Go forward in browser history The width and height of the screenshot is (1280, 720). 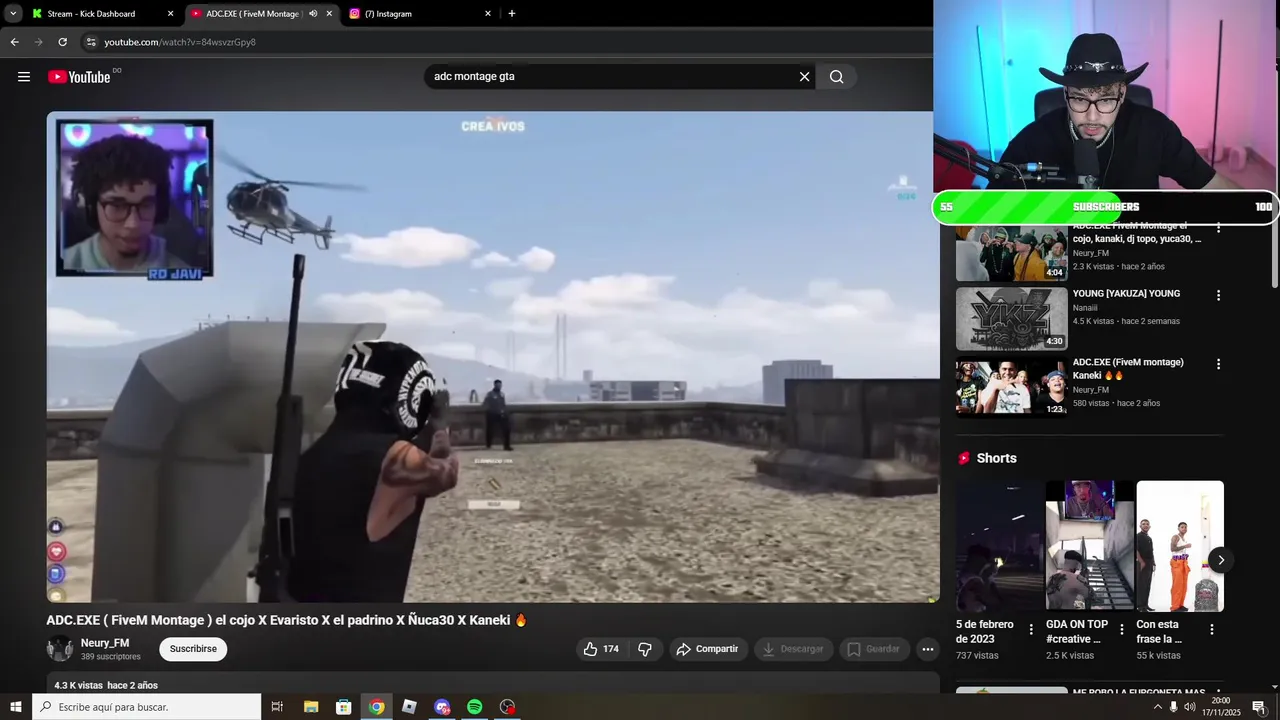tap(38, 42)
